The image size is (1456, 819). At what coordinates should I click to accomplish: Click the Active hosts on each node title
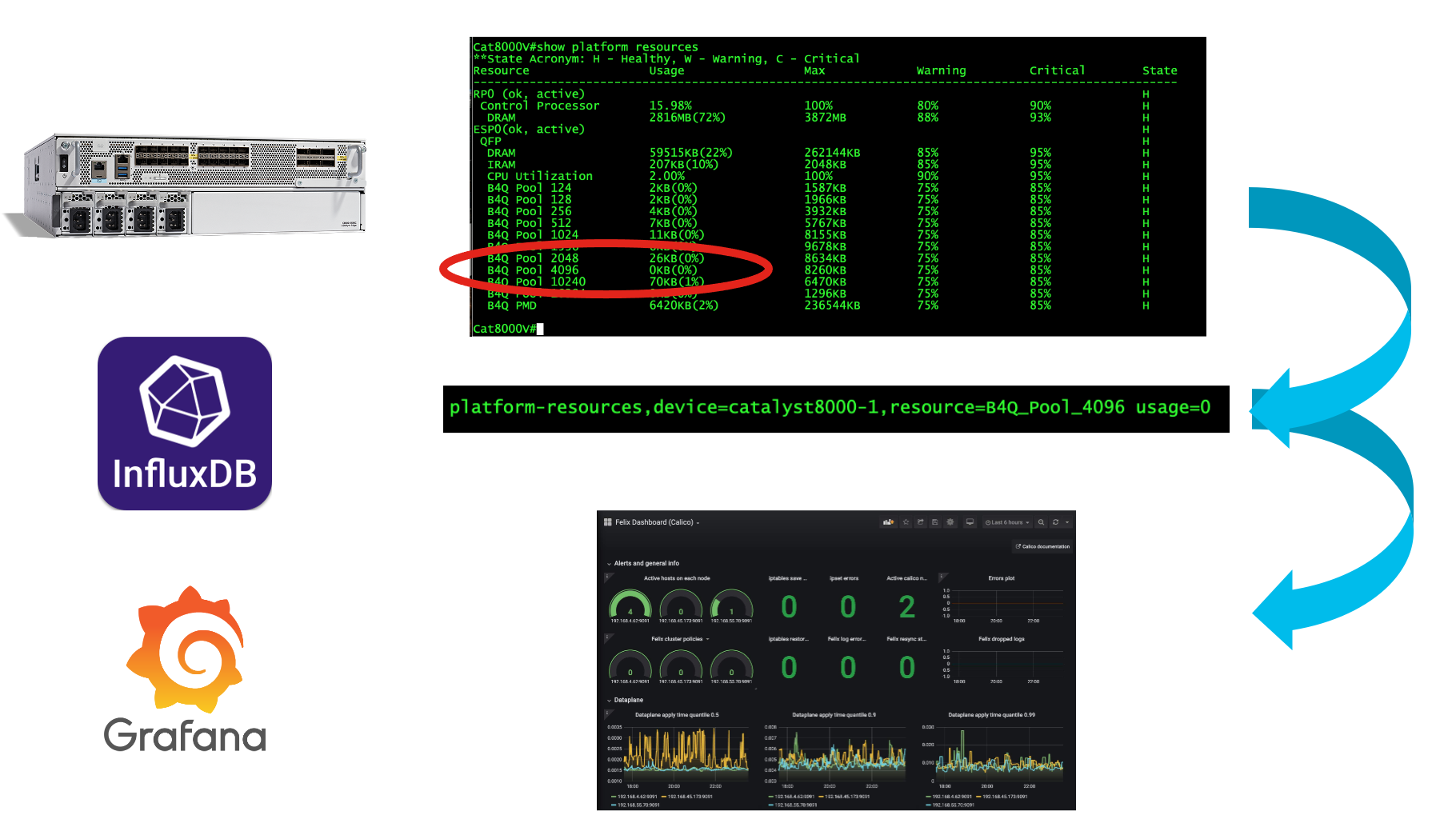pos(677,578)
